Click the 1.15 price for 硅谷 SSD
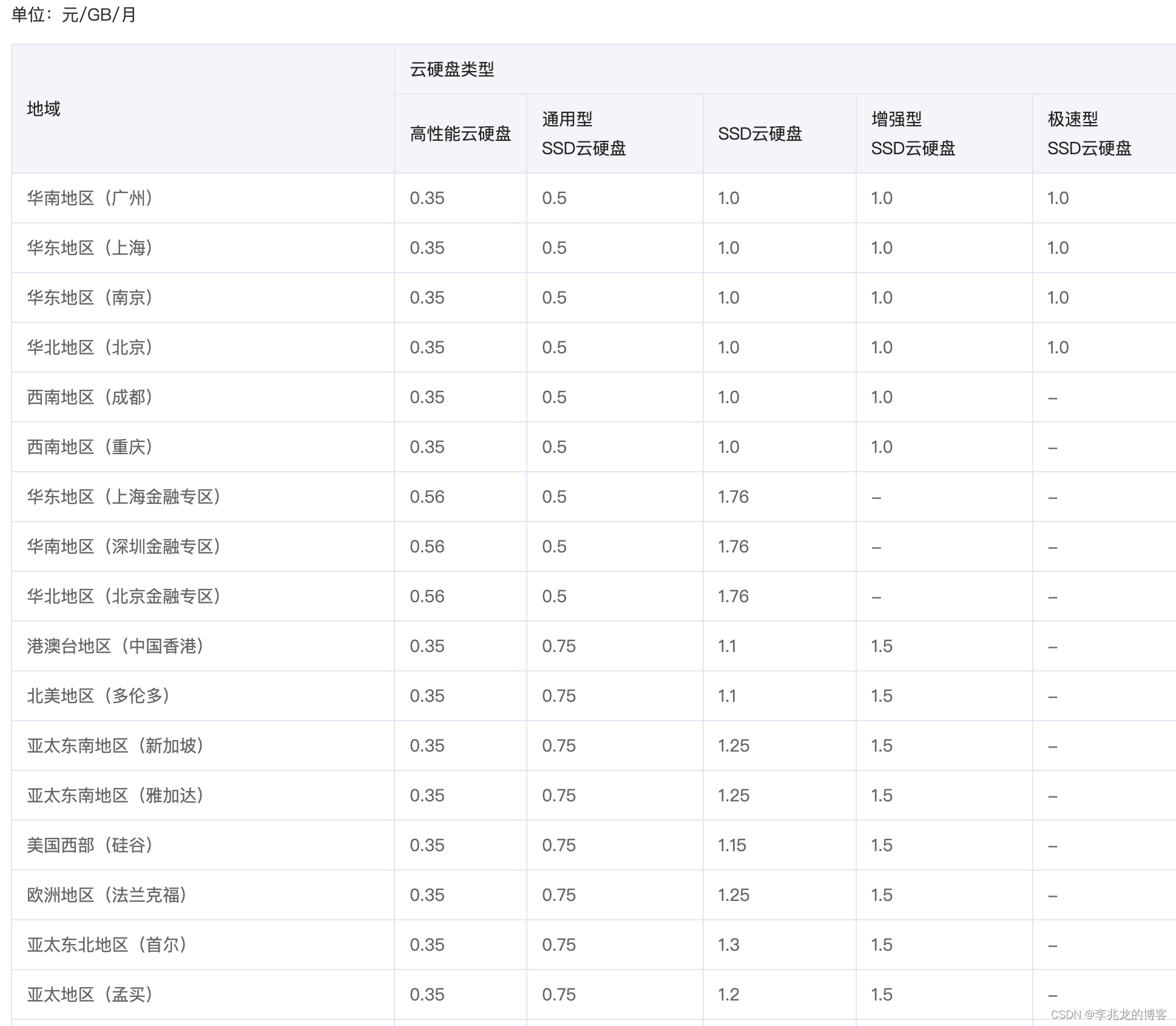 click(x=732, y=845)
